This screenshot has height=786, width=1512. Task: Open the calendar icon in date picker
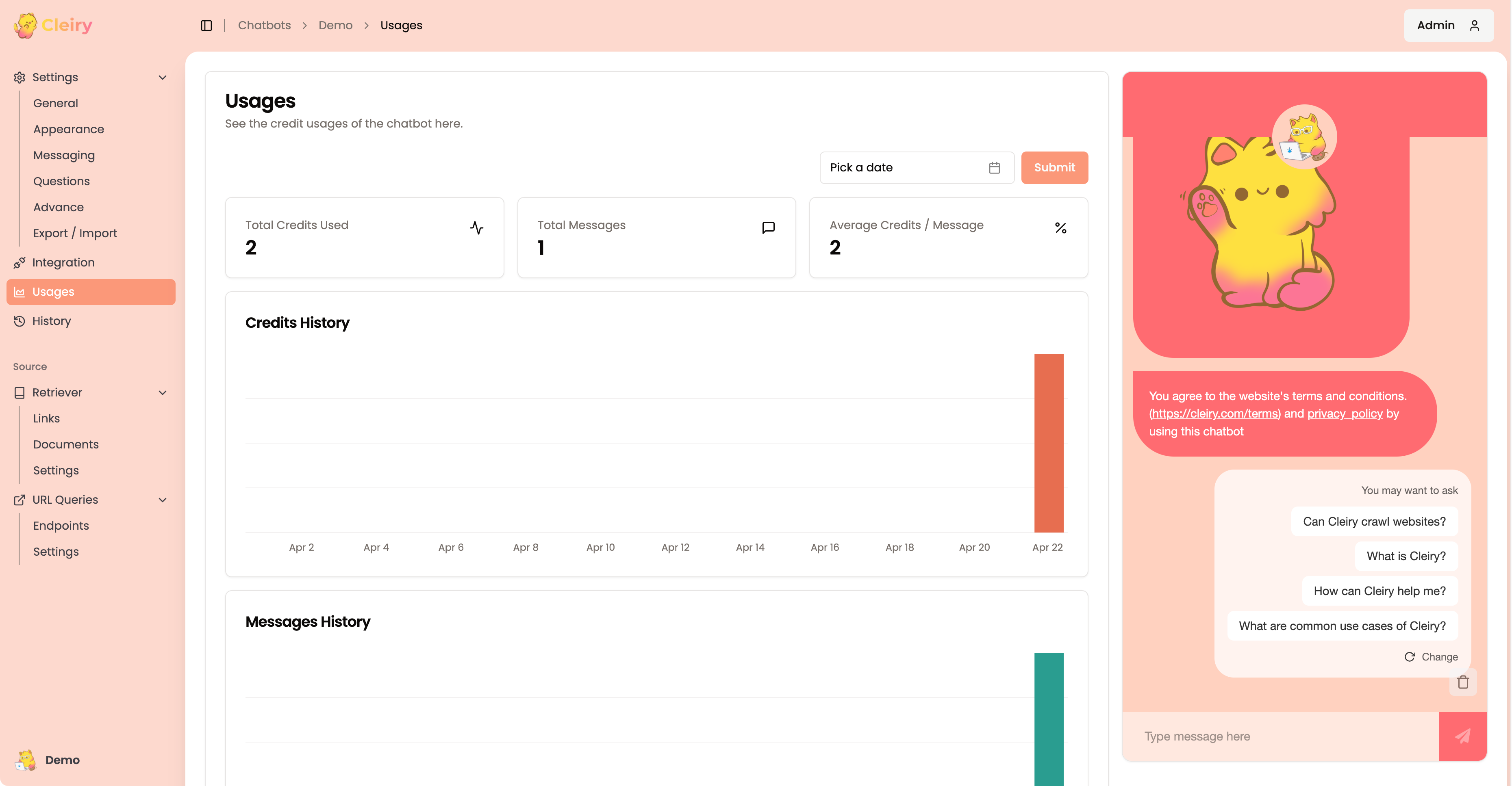click(994, 168)
